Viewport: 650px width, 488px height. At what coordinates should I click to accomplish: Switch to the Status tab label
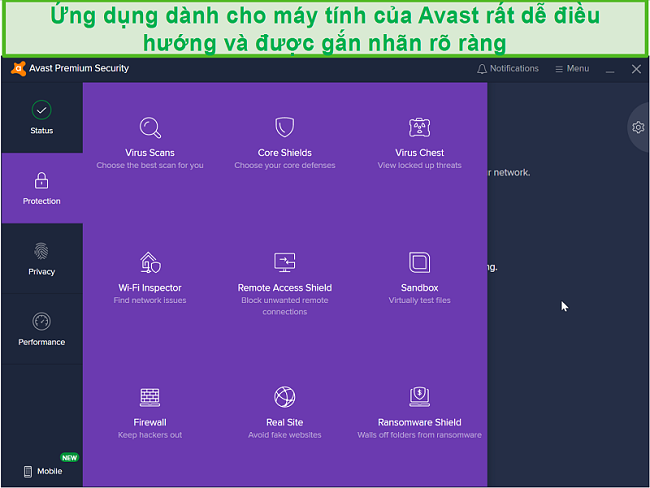click(41, 131)
